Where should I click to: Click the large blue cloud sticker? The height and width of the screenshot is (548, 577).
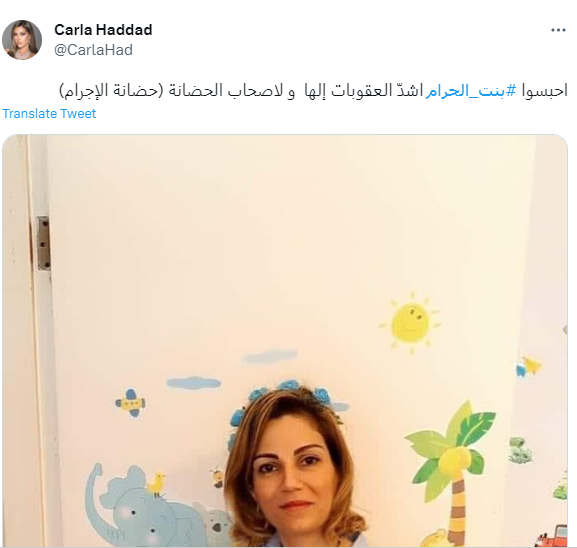[194, 383]
